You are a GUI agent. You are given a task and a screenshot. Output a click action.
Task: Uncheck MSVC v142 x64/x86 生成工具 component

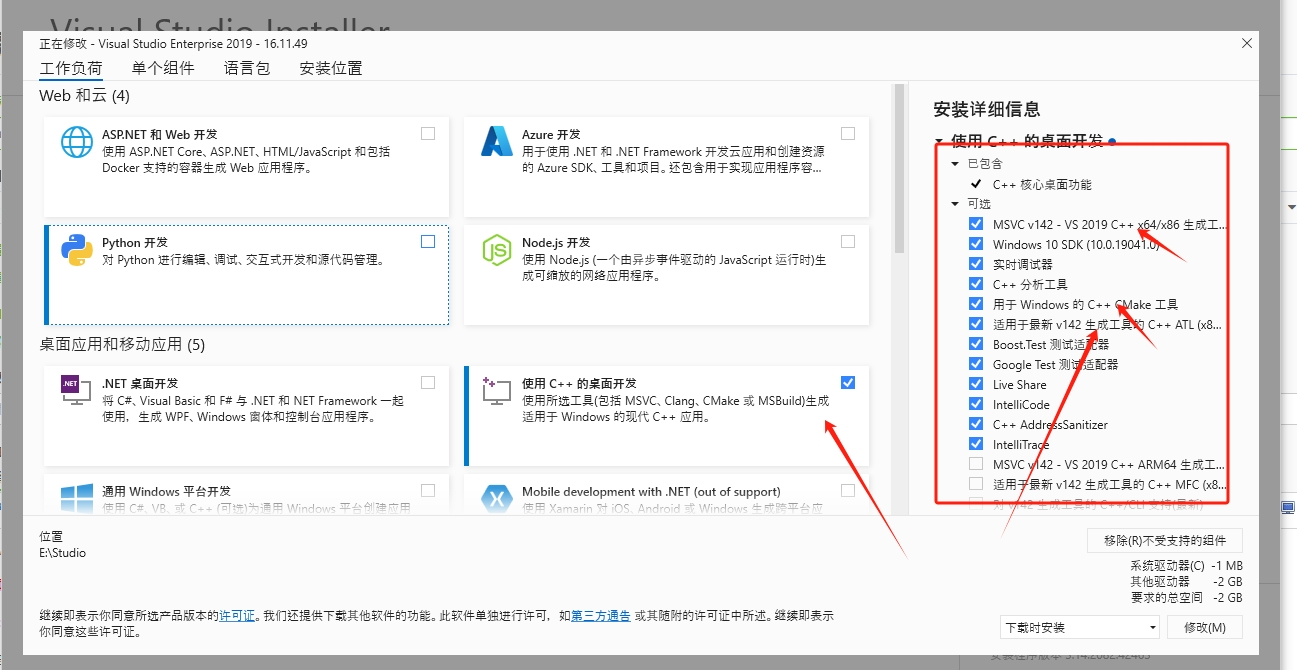(x=976, y=224)
